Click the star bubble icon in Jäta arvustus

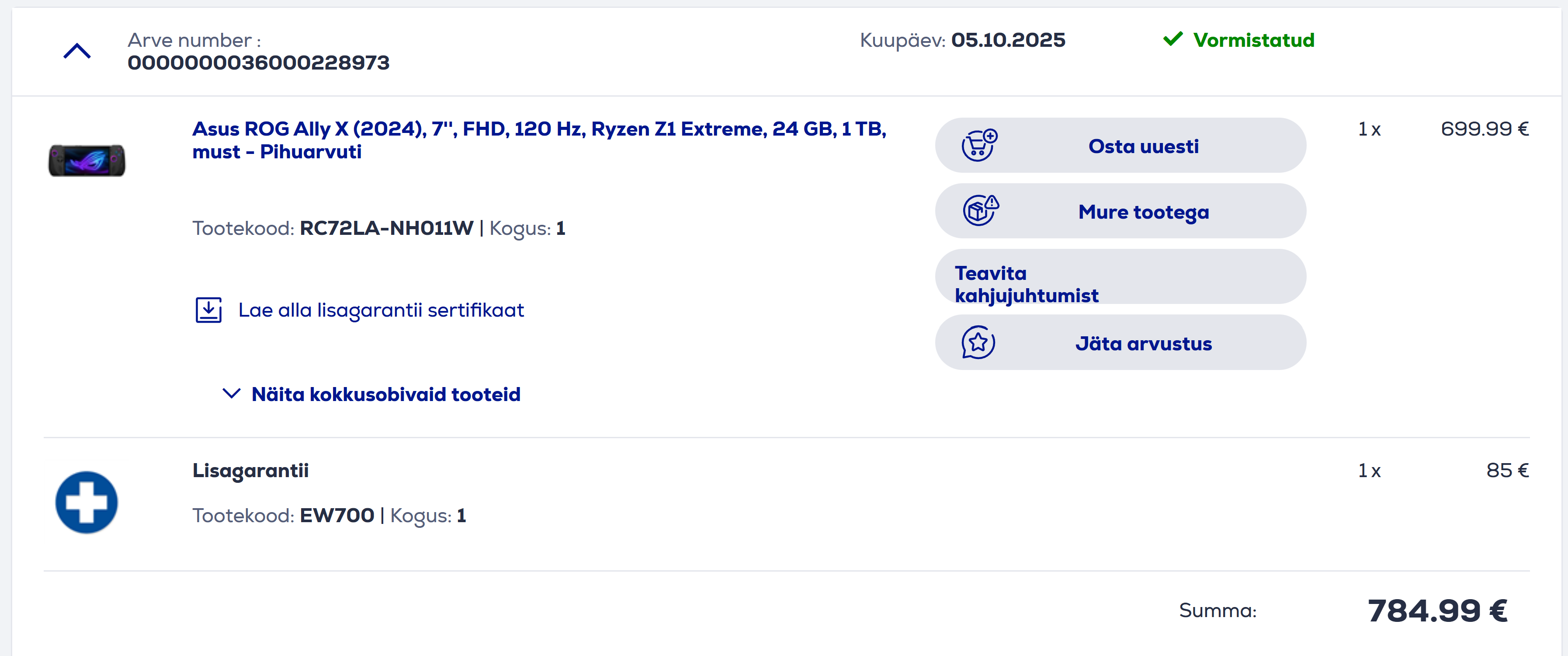click(x=978, y=342)
